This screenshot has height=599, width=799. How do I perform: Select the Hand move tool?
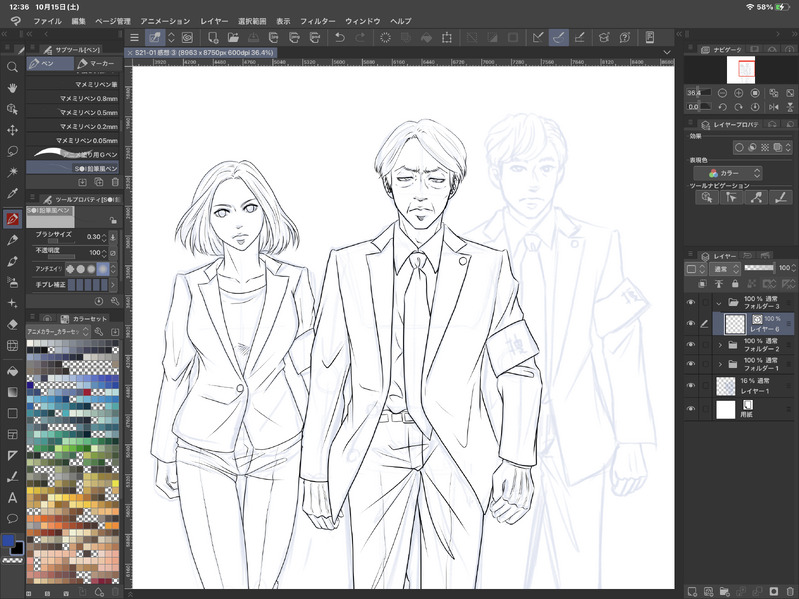pos(12,88)
